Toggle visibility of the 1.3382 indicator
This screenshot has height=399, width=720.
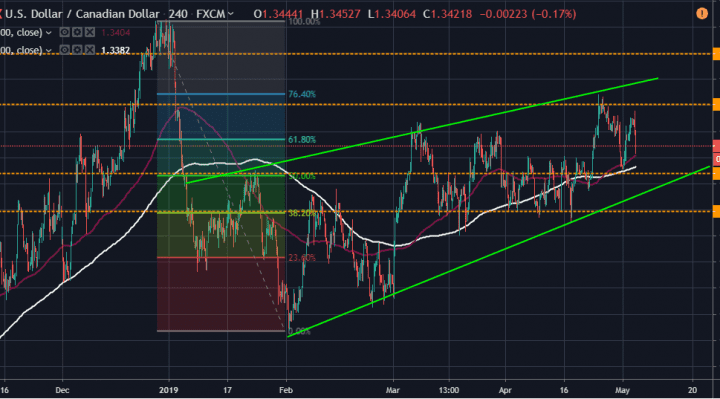[65, 50]
